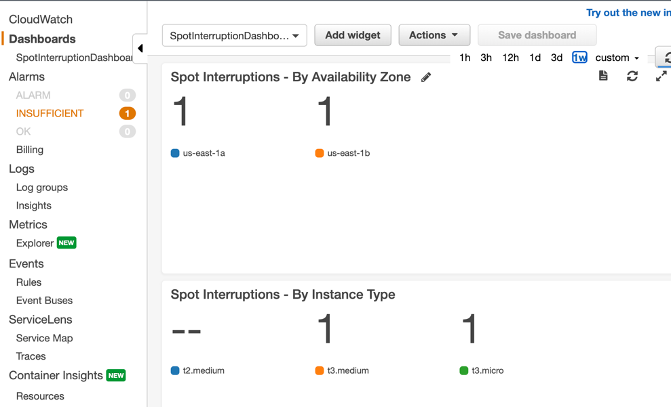The height and width of the screenshot is (408, 672).
Task: Open Service Map under ServiceLens
Action: (44, 338)
